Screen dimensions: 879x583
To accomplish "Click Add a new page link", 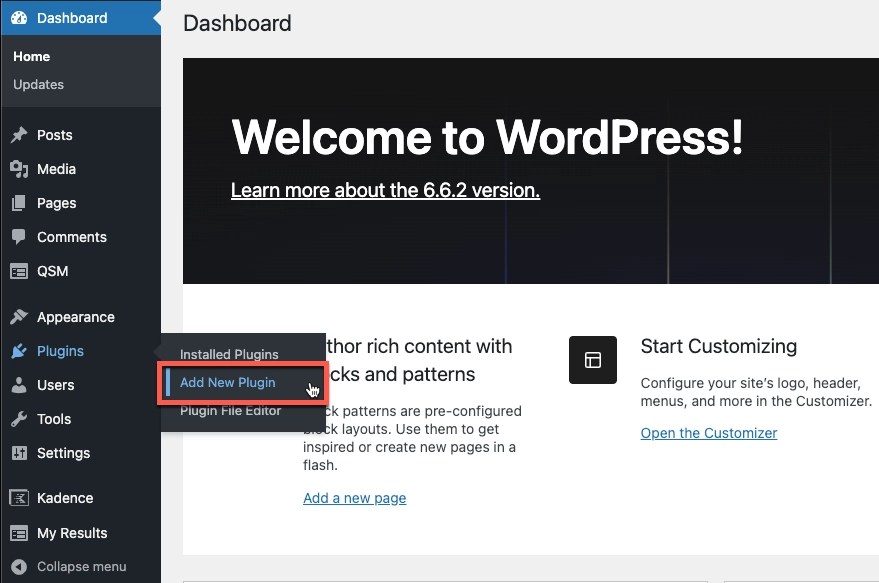I will pyautogui.click(x=355, y=498).
